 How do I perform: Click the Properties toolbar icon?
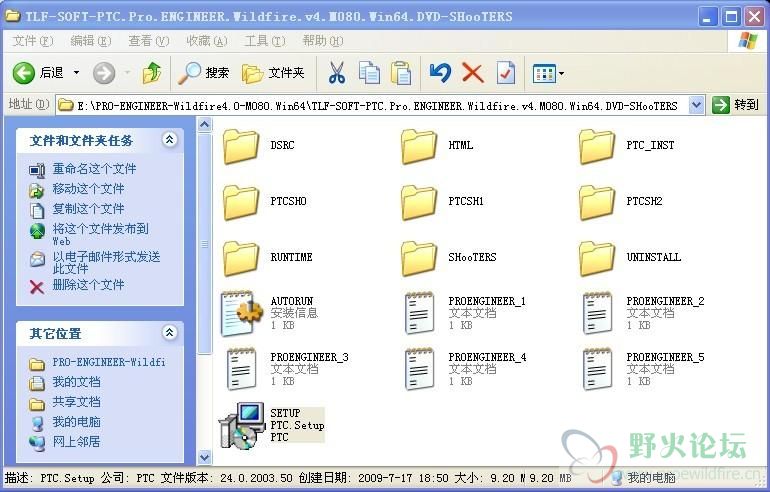(x=506, y=73)
